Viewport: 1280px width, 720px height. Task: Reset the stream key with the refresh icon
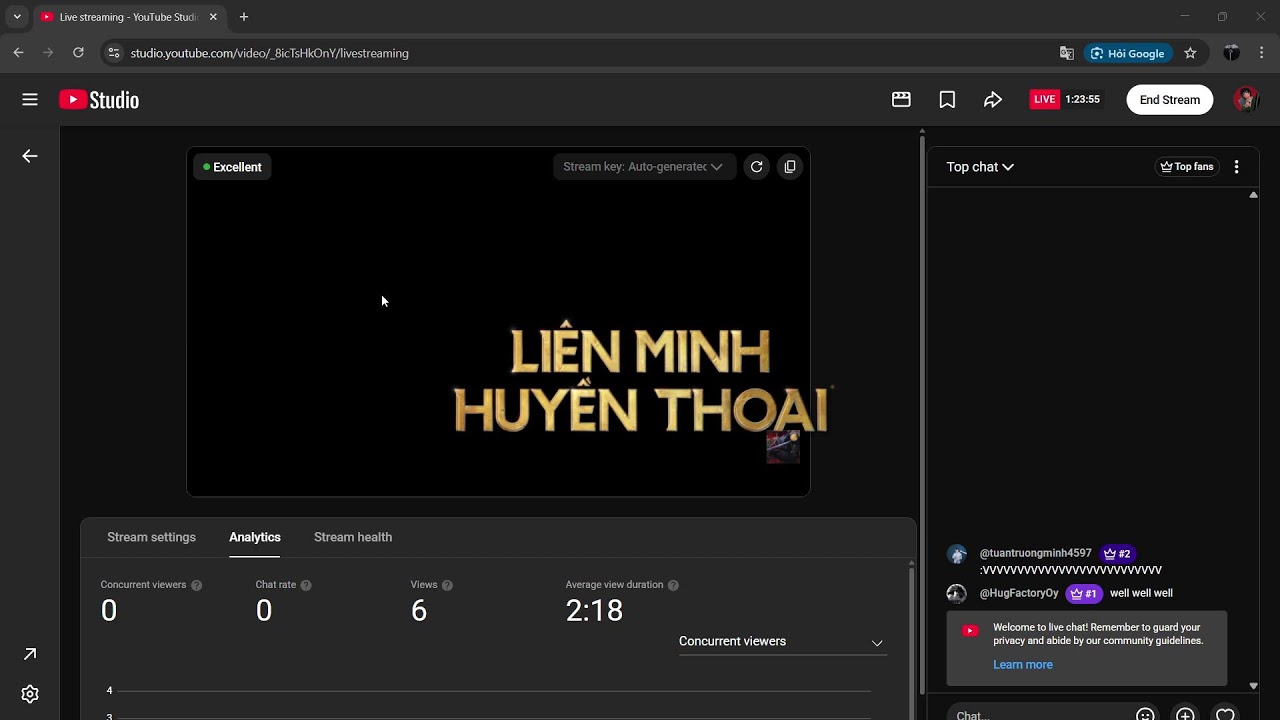point(757,167)
